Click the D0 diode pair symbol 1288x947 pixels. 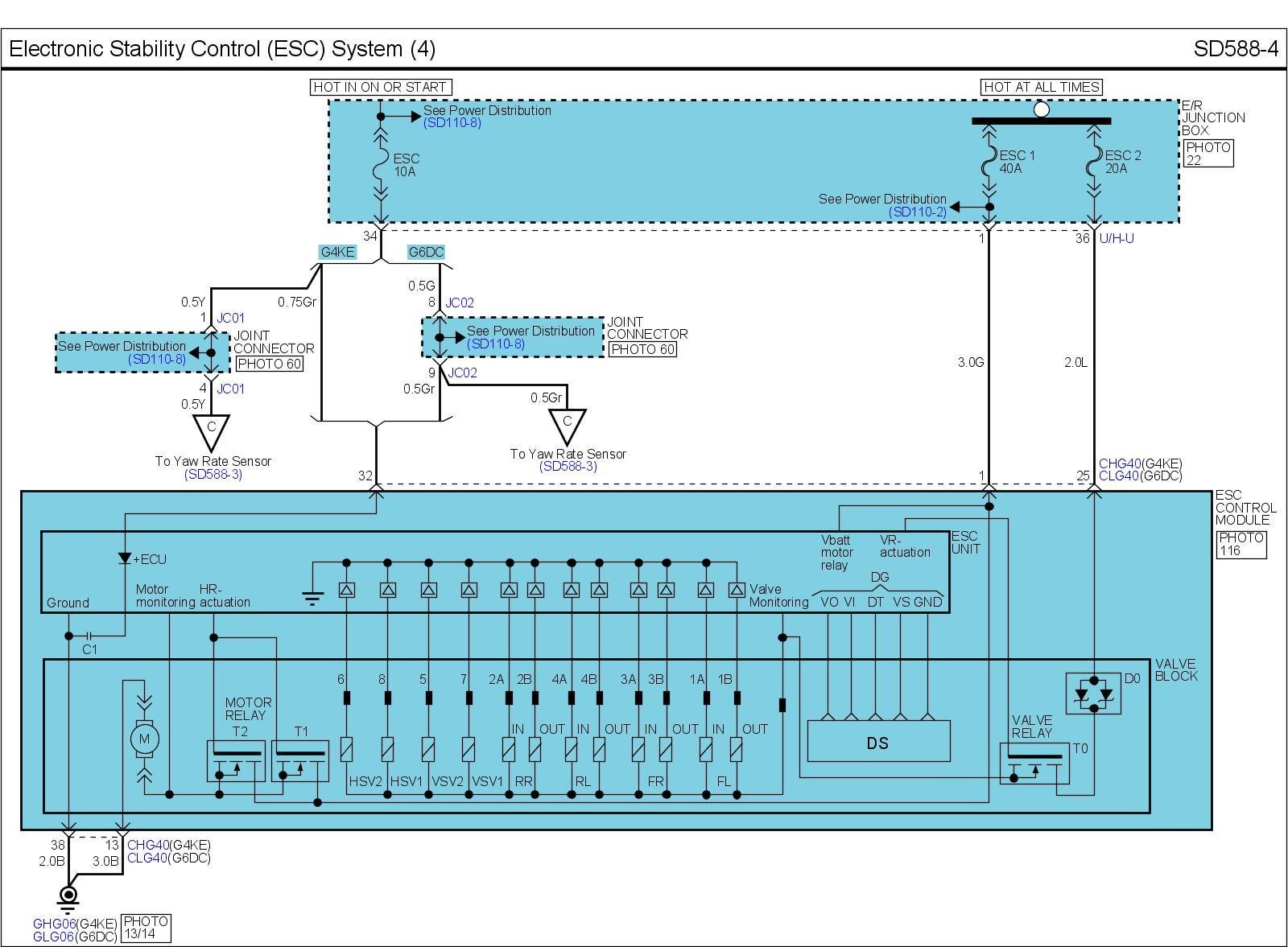click(1092, 693)
